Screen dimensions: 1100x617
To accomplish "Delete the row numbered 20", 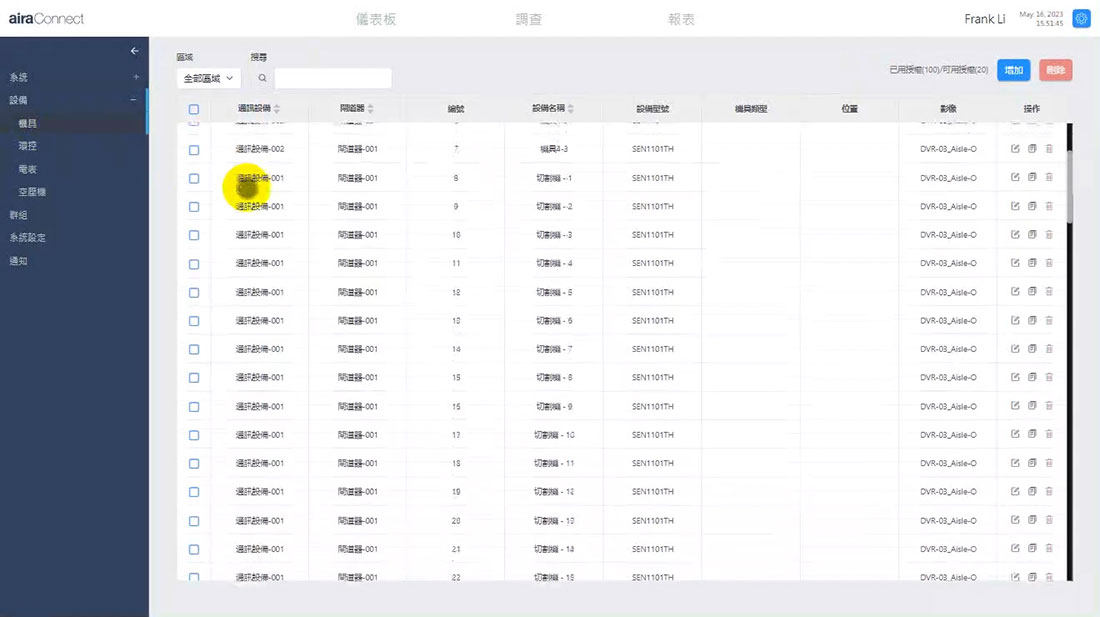I will coord(1049,520).
